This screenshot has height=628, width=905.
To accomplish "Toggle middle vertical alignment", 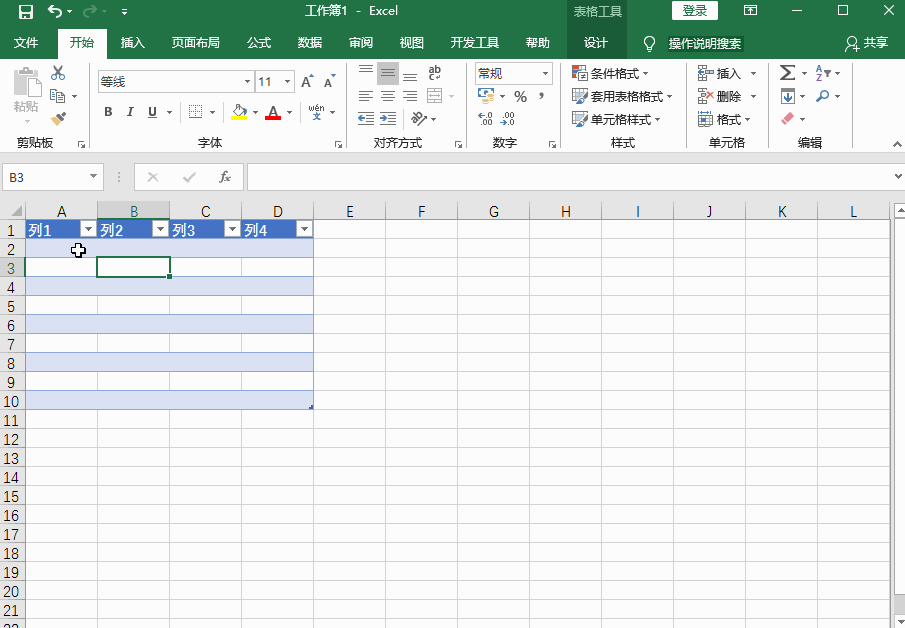I will click(388, 73).
